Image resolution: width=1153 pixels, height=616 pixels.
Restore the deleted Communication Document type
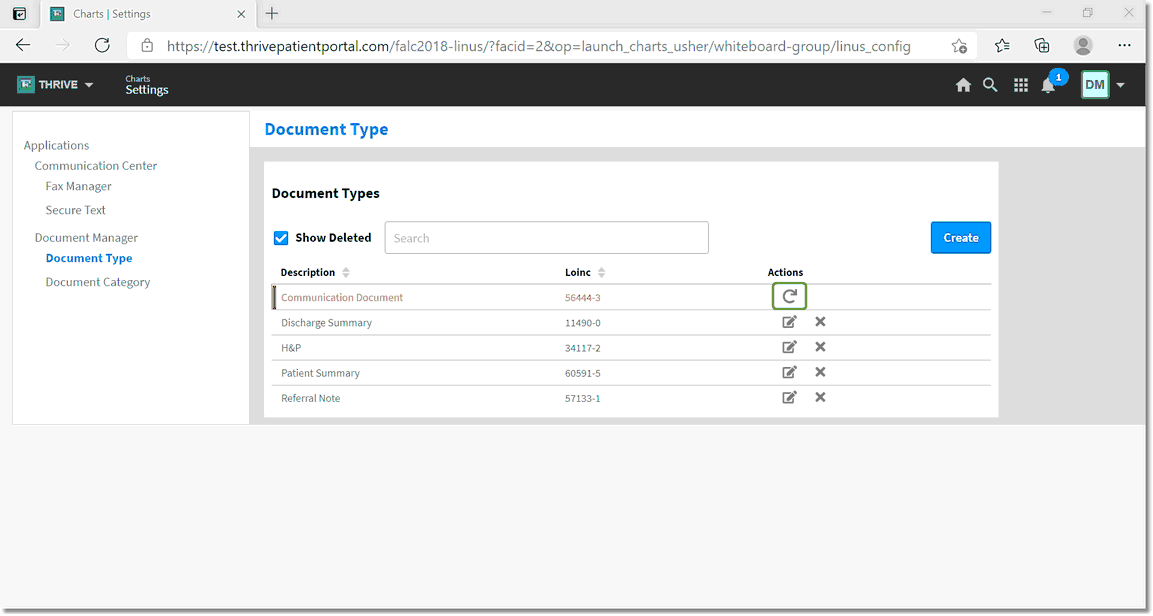click(x=789, y=296)
